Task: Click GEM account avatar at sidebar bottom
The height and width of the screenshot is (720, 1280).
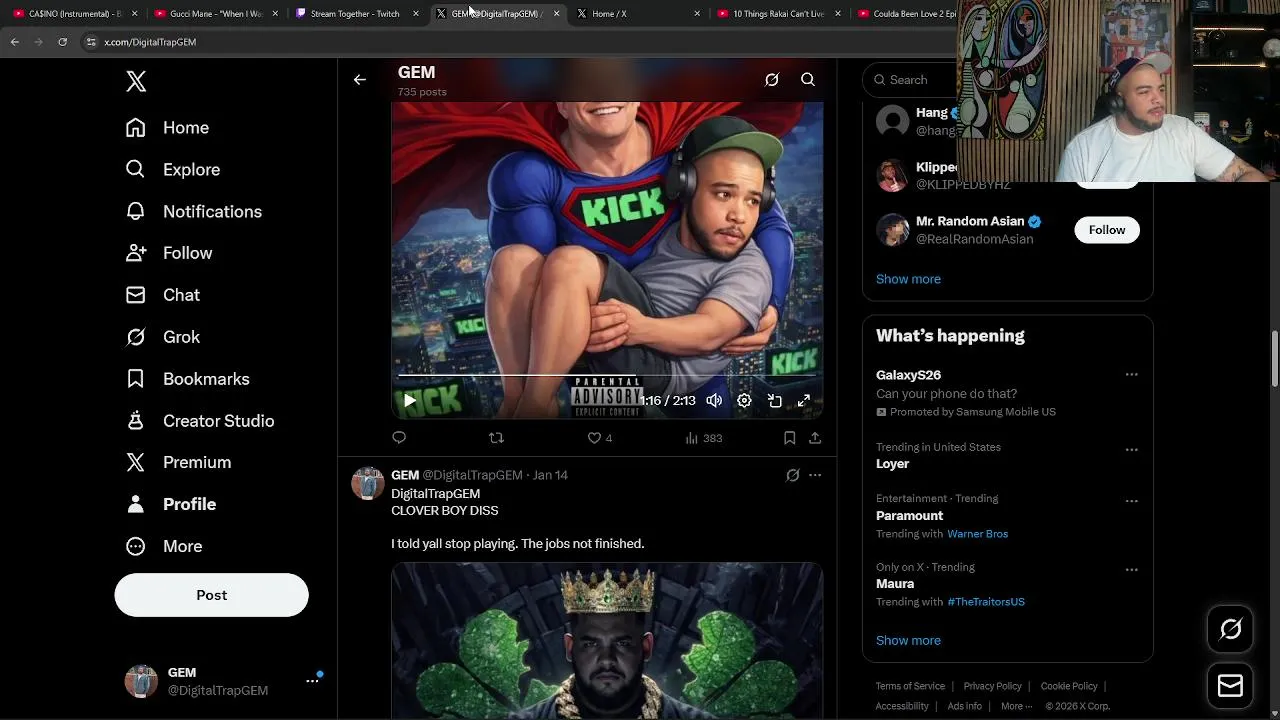Action: click(141, 681)
